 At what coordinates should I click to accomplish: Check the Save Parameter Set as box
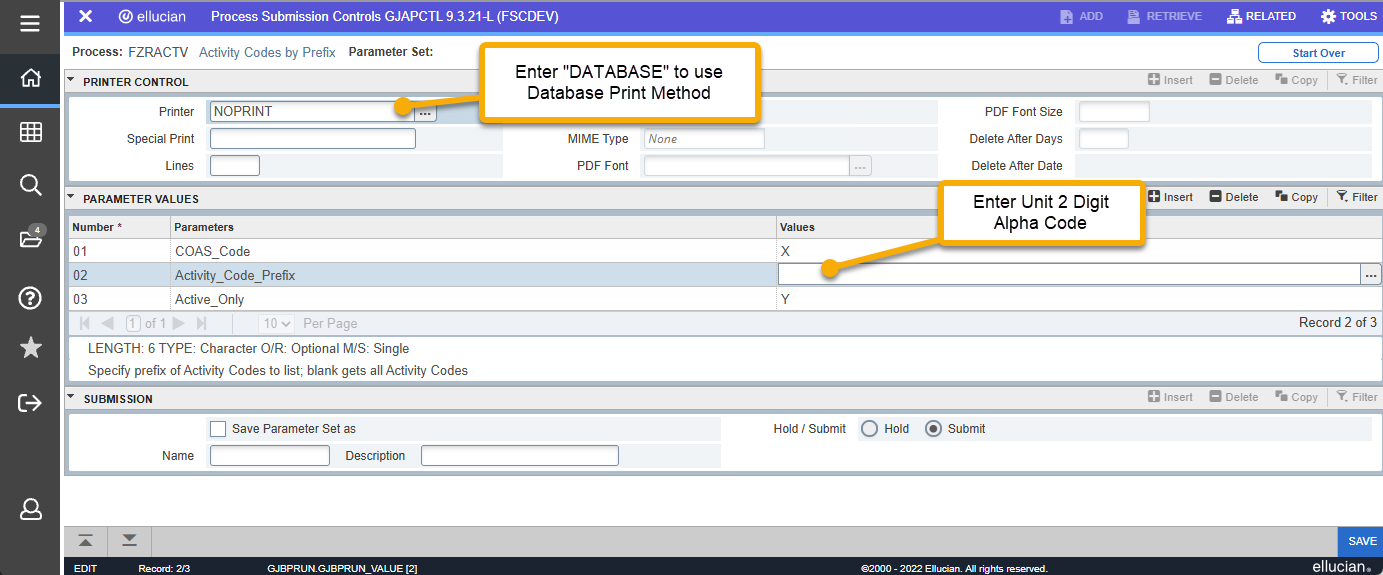pyautogui.click(x=218, y=429)
